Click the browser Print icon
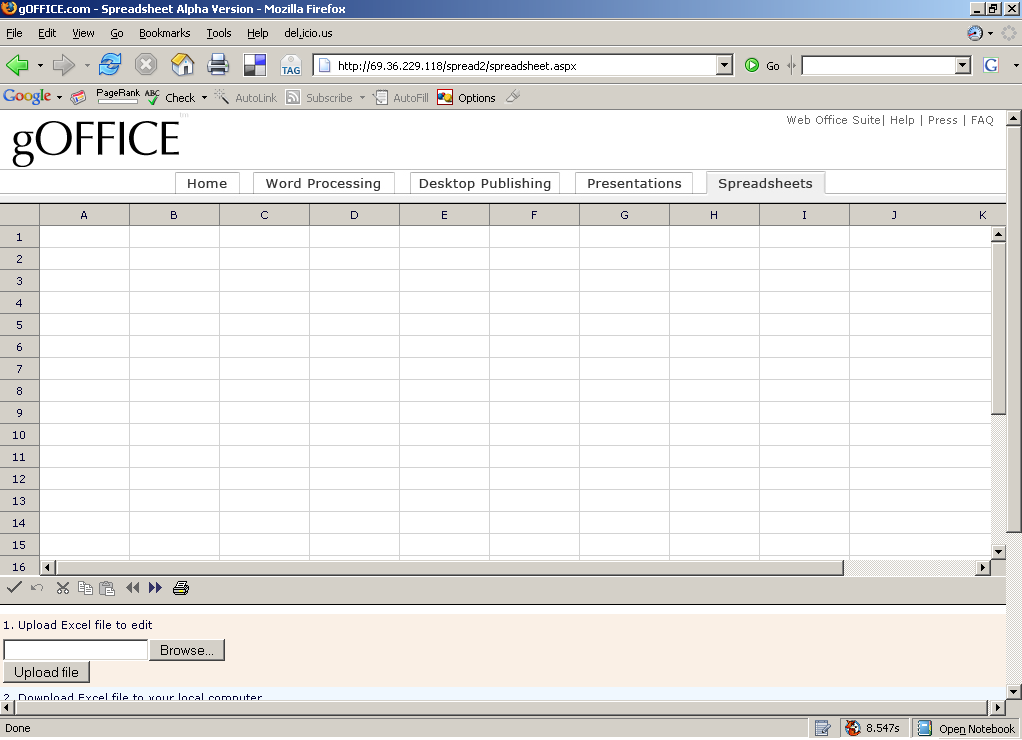Viewport: 1022px width, 740px height. [218, 65]
